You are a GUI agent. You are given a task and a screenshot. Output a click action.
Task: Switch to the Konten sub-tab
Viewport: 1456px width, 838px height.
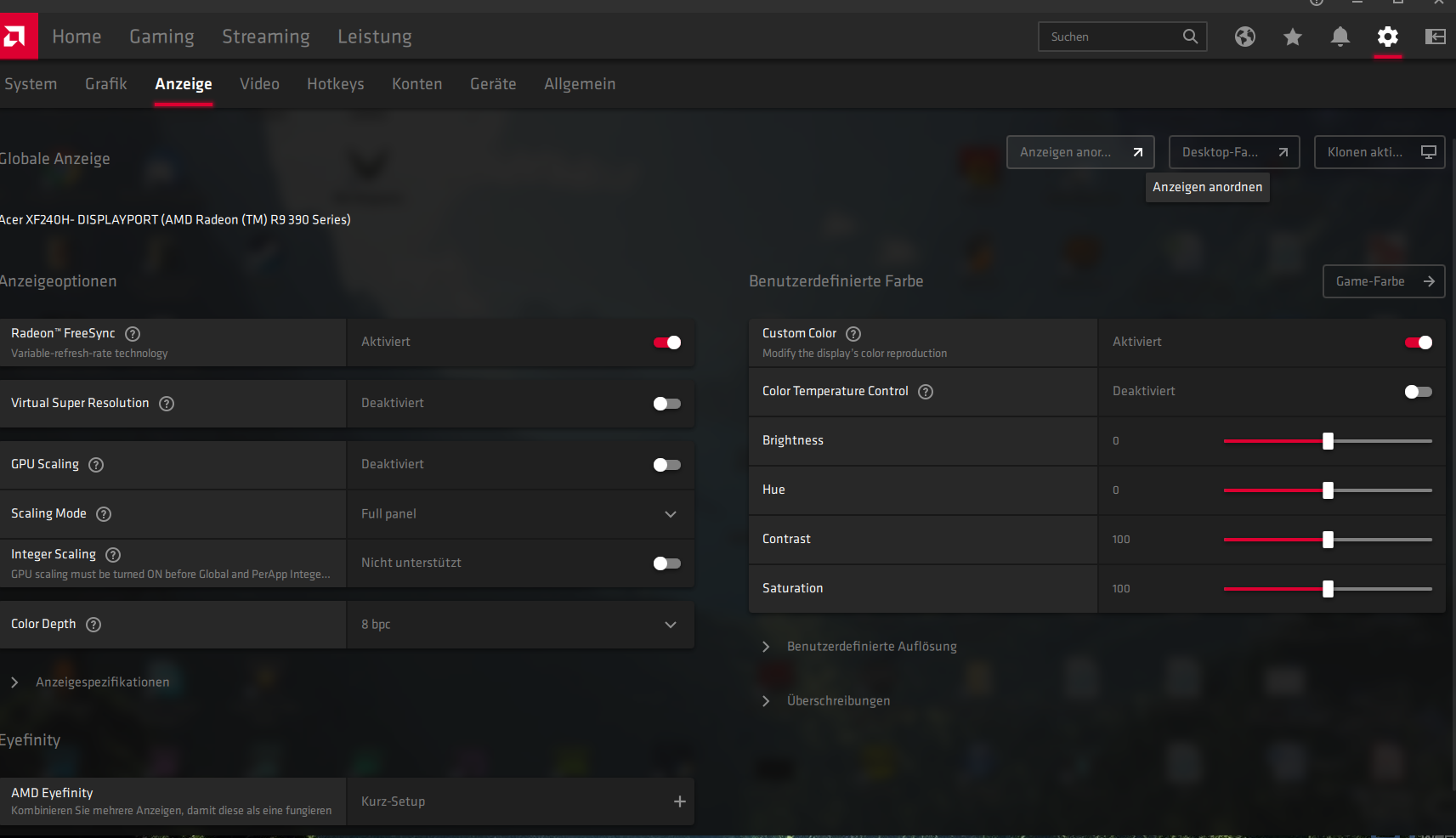416,84
